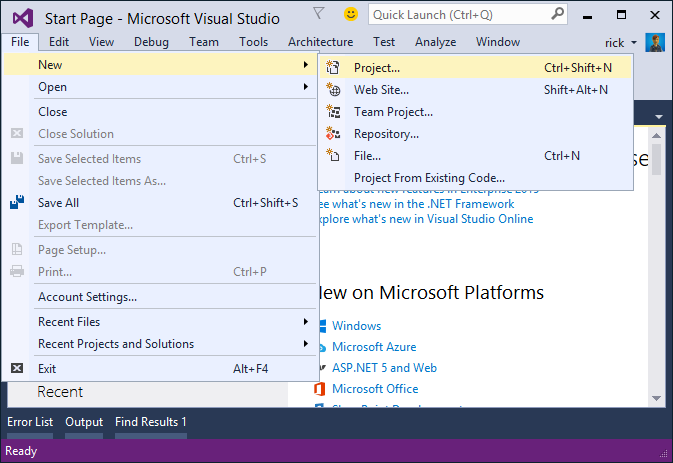Click the Start Page scrollbar up arrow
This screenshot has height=463, width=673.
pos(656,136)
